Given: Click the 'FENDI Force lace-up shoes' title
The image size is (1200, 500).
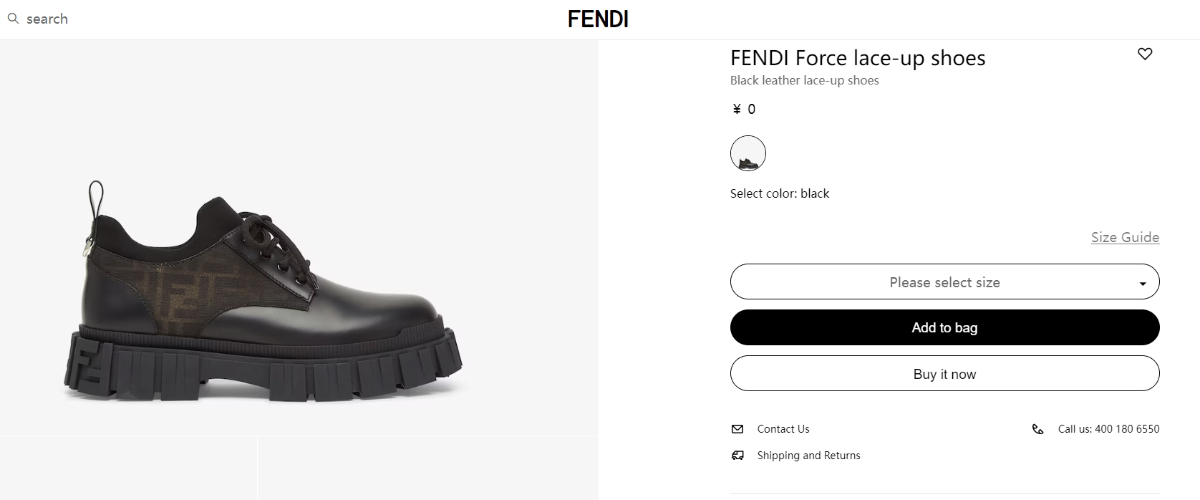Looking at the screenshot, I should [857, 58].
